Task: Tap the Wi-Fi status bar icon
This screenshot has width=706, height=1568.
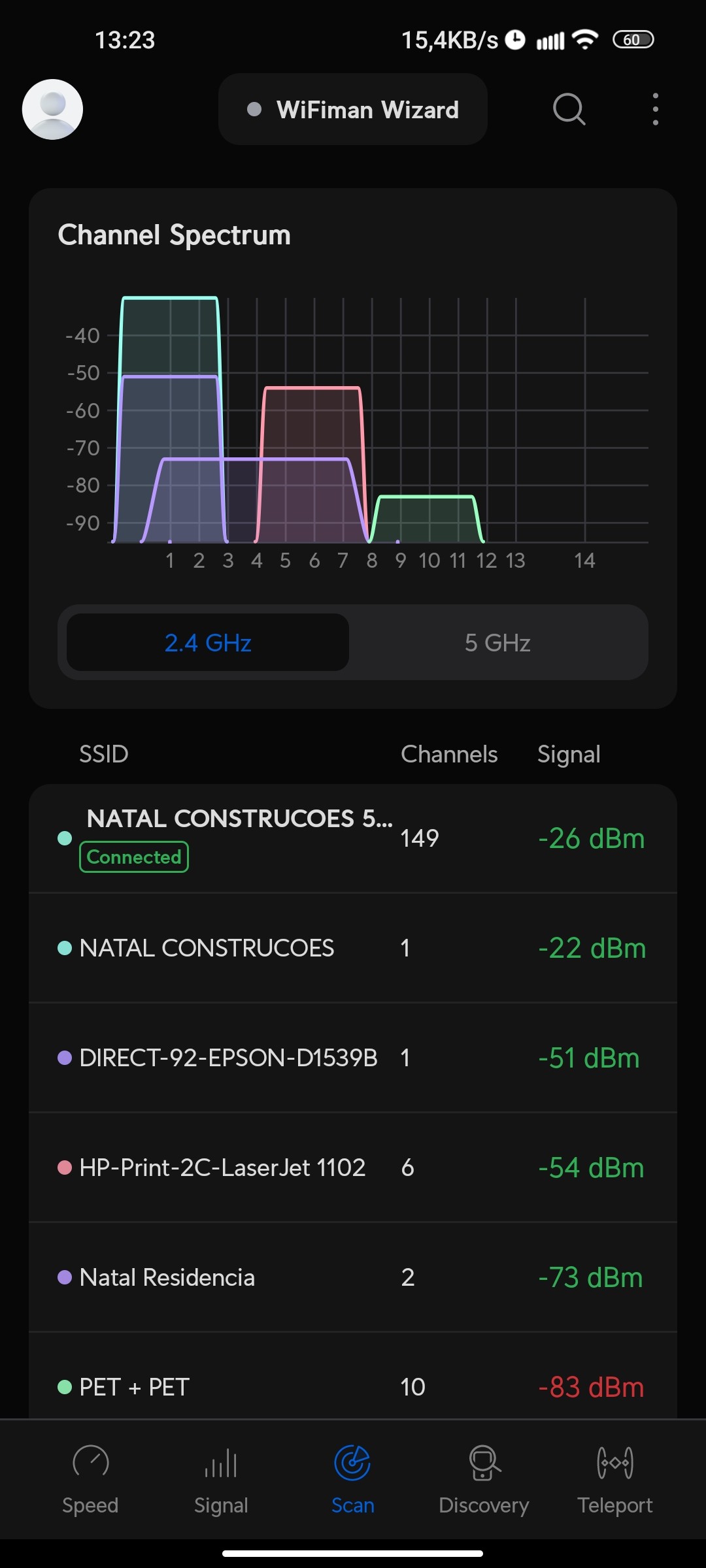Action: [584, 40]
